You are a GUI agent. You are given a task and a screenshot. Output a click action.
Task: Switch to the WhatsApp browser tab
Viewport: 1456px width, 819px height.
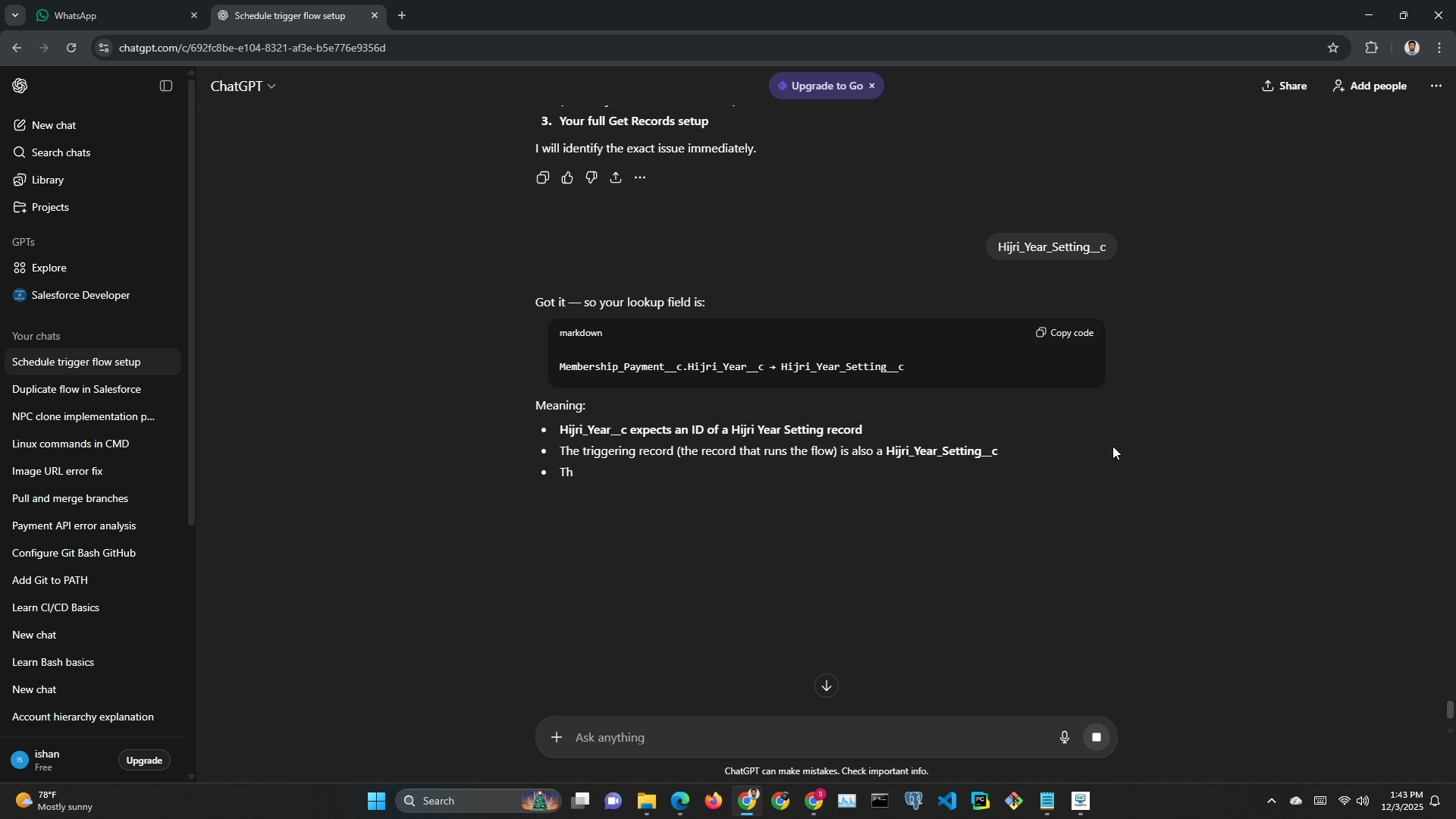(76, 15)
